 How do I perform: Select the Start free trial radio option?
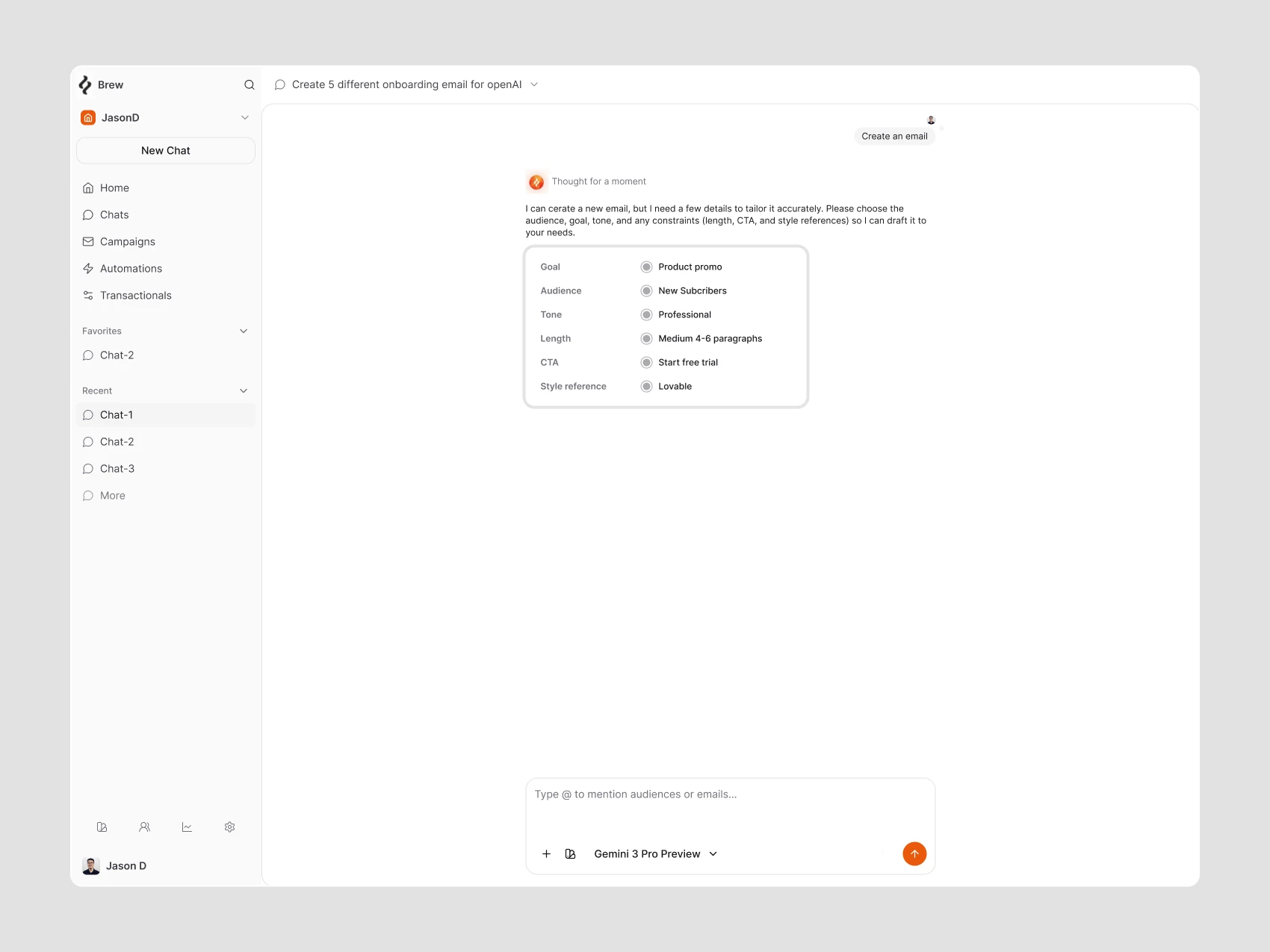pyautogui.click(x=646, y=363)
